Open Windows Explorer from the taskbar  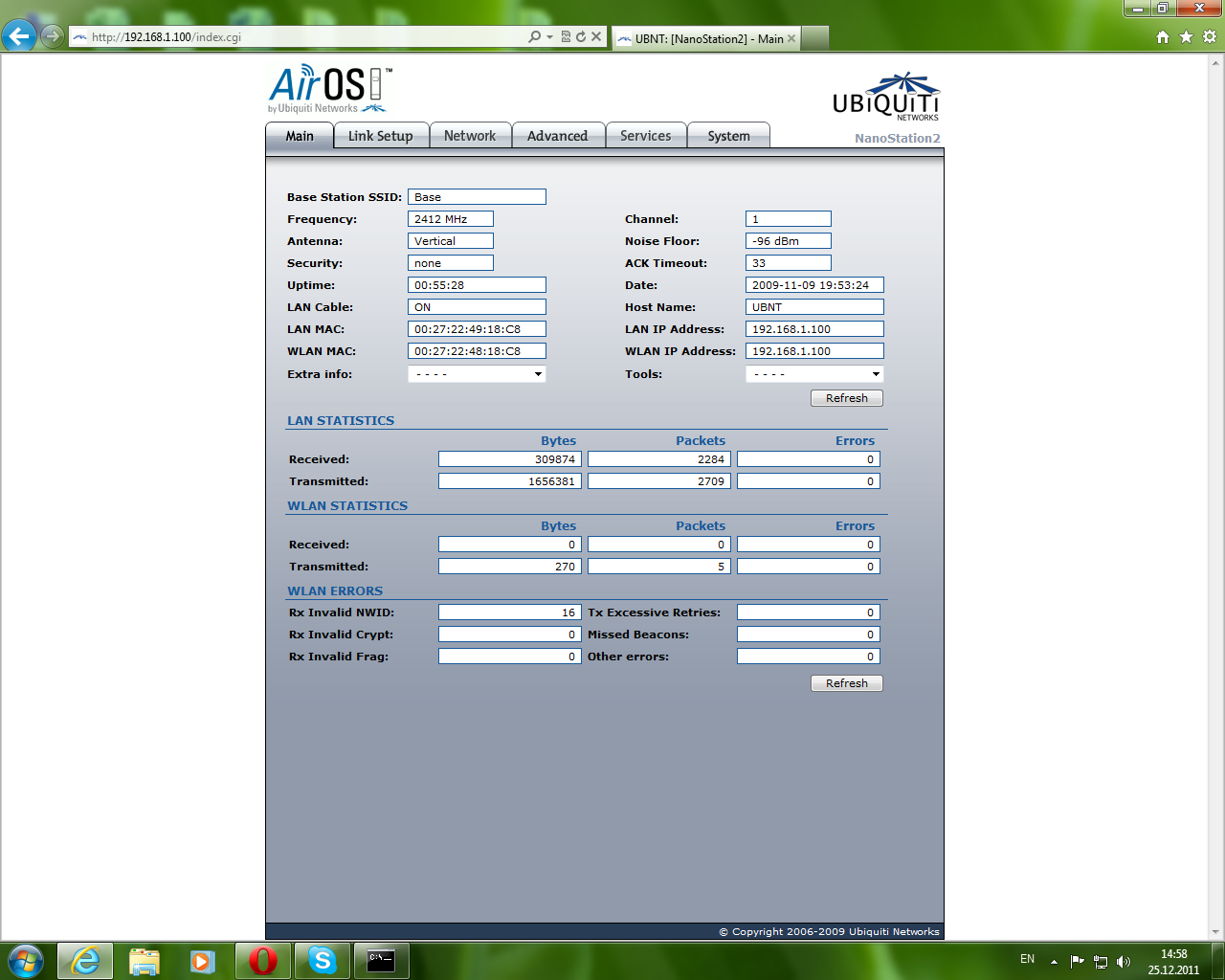[x=145, y=961]
